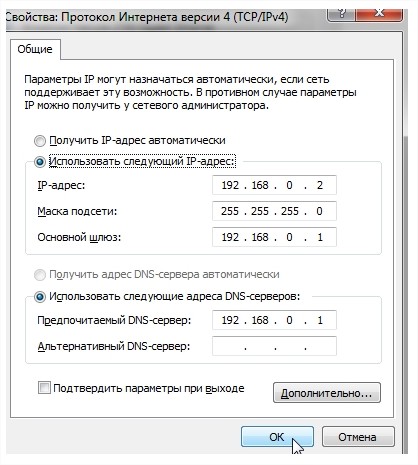Click last octet '1' of gateway field
418x465 pixels.
tap(320, 237)
